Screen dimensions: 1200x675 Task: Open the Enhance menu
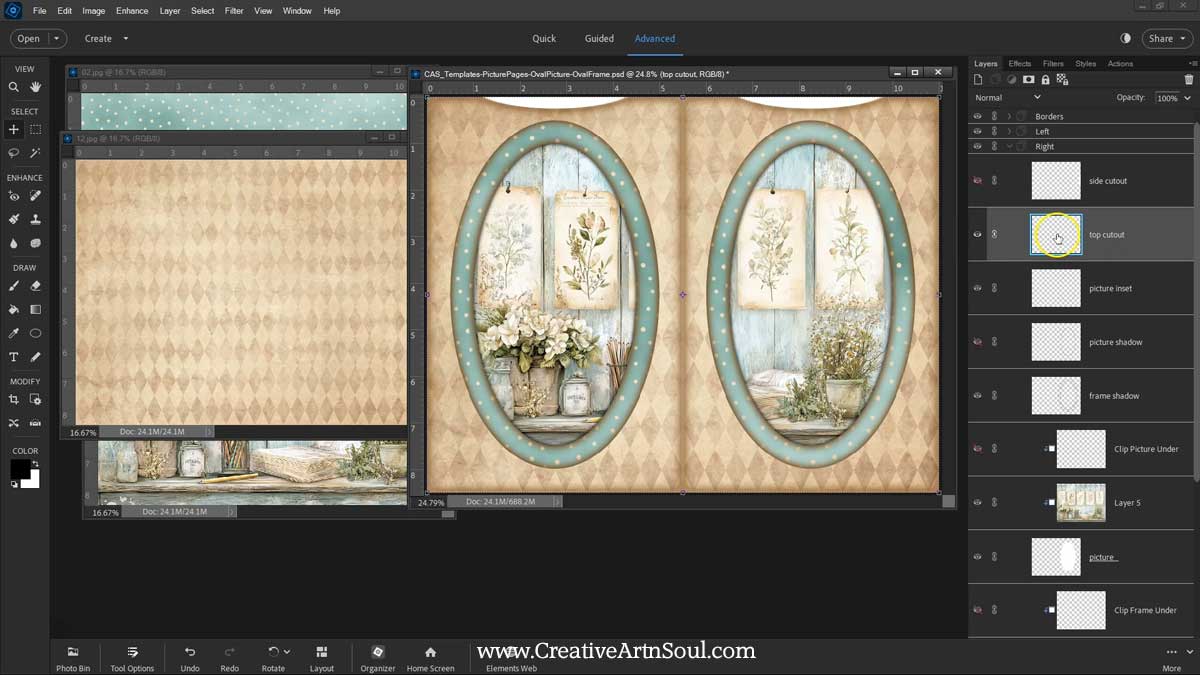pyautogui.click(x=131, y=11)
